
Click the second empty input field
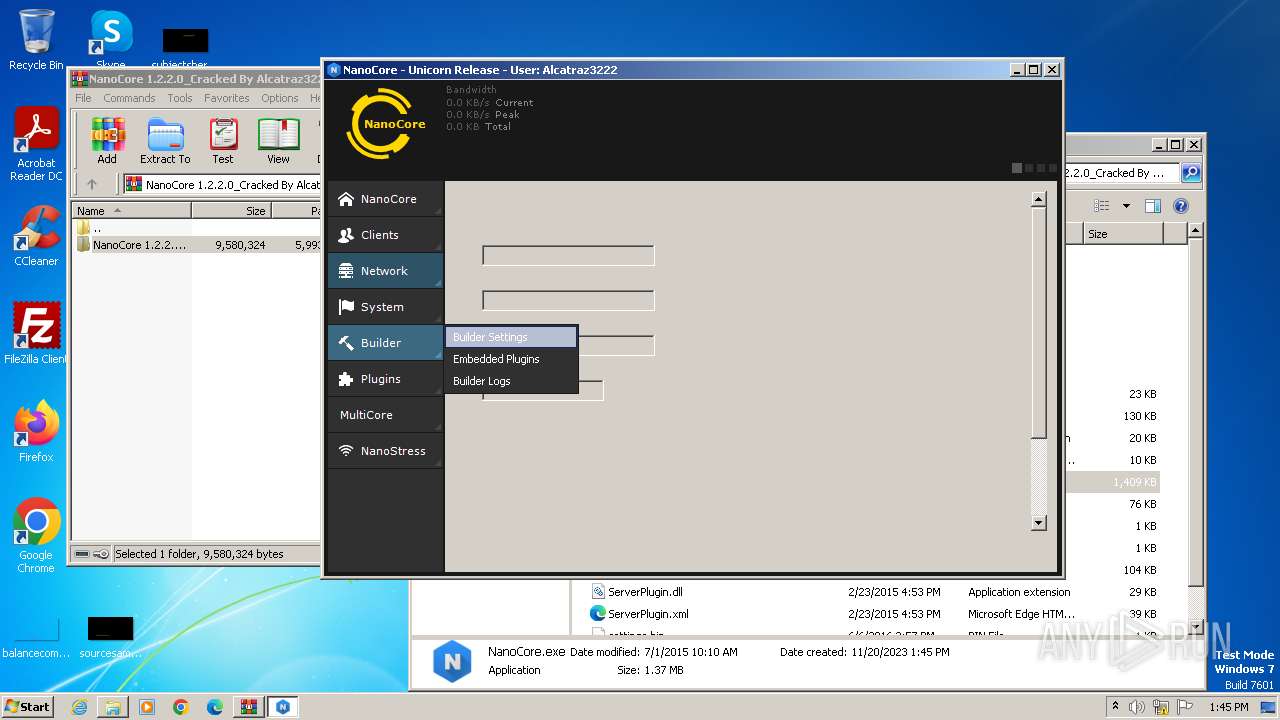[568, 300]
